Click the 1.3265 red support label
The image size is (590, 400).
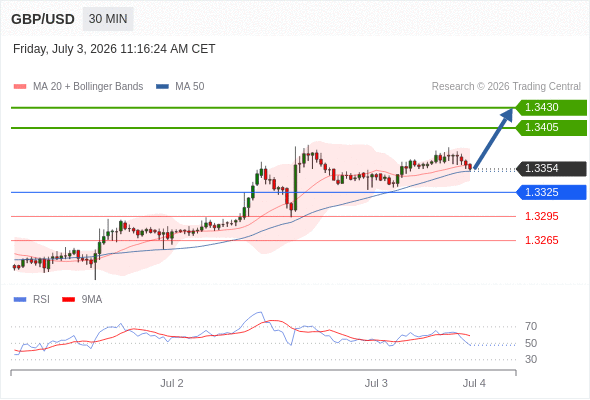click(x=541, y=240)
